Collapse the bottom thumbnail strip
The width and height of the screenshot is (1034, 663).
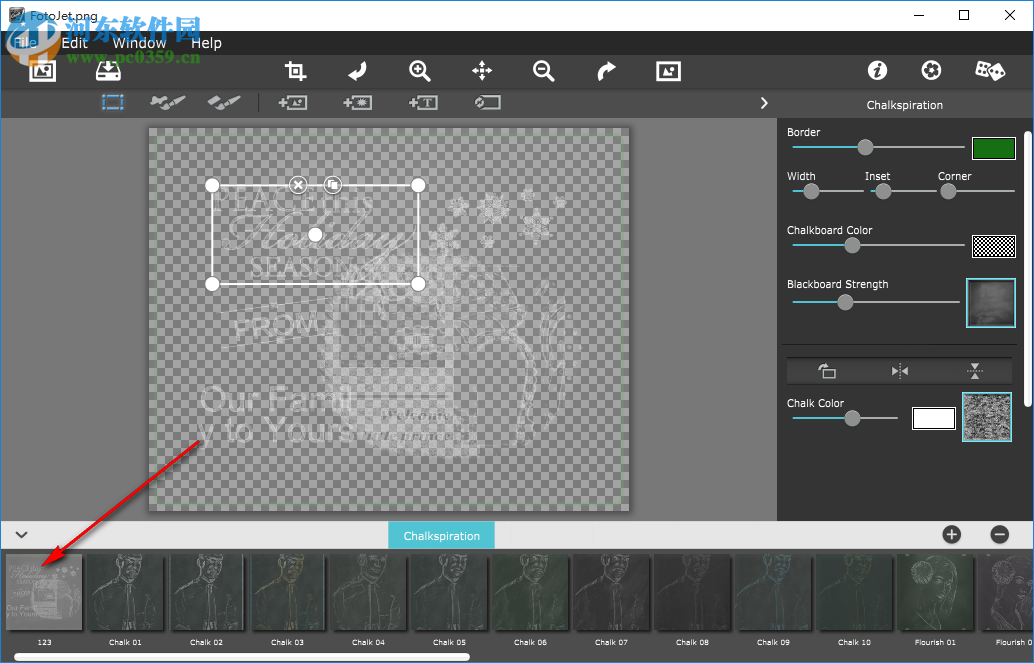(21, 535)
